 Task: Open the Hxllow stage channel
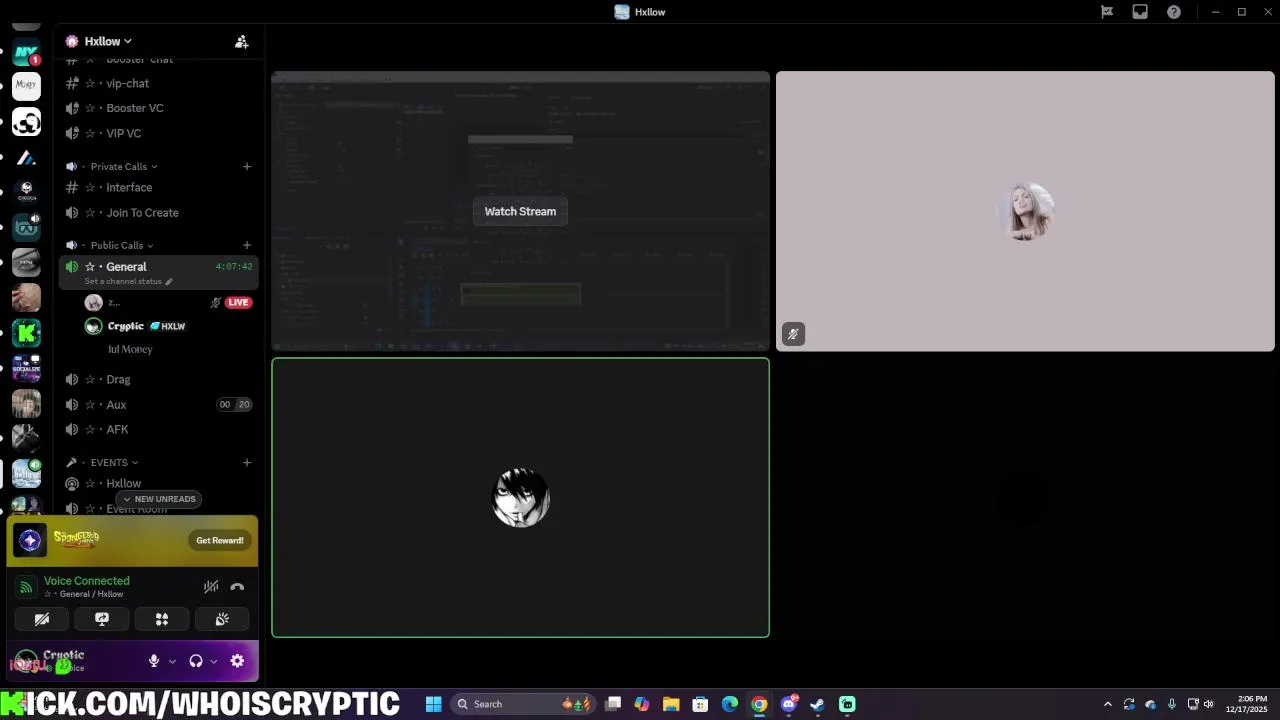click(158, 484)
